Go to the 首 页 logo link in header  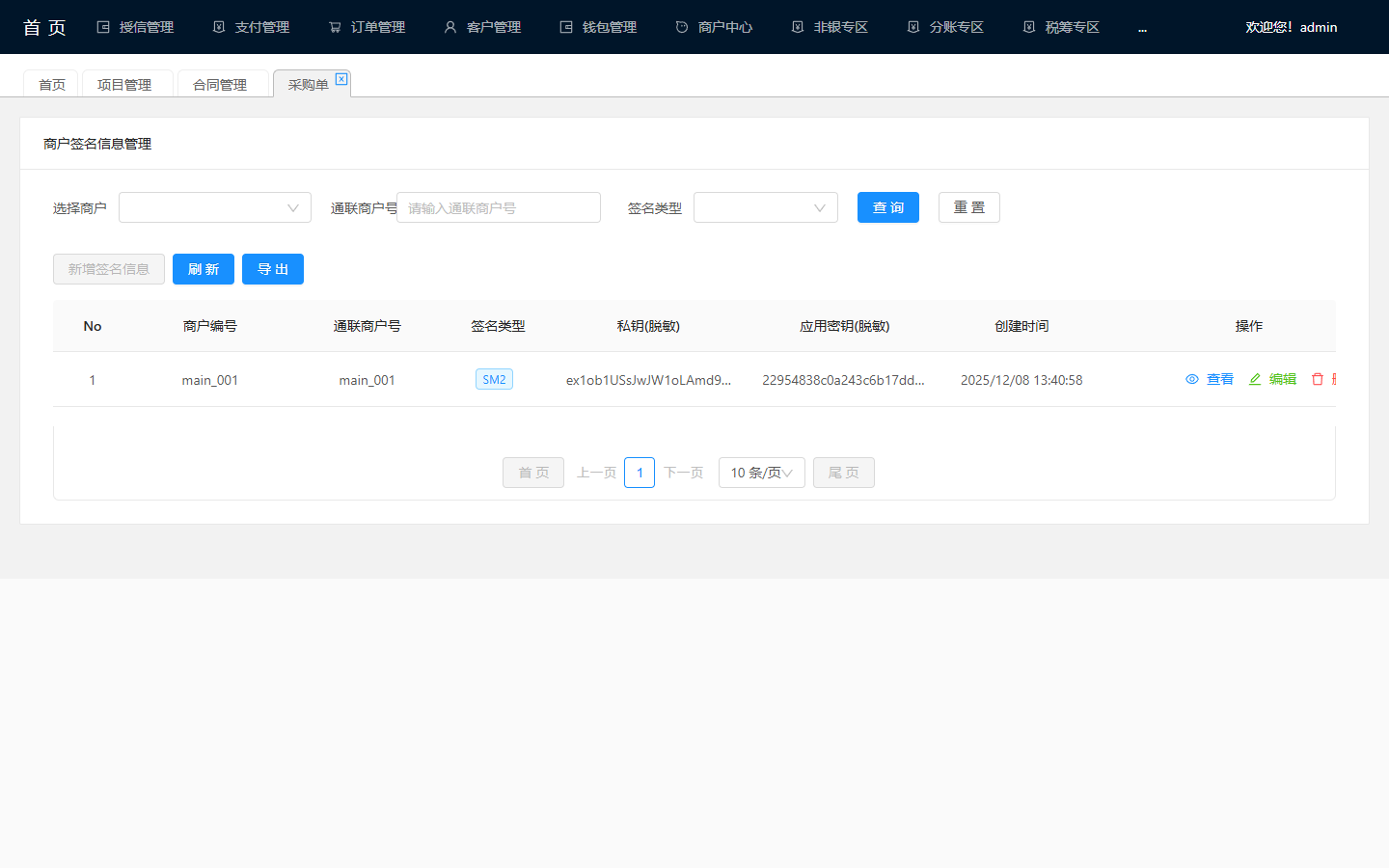[x=44, y=27]
